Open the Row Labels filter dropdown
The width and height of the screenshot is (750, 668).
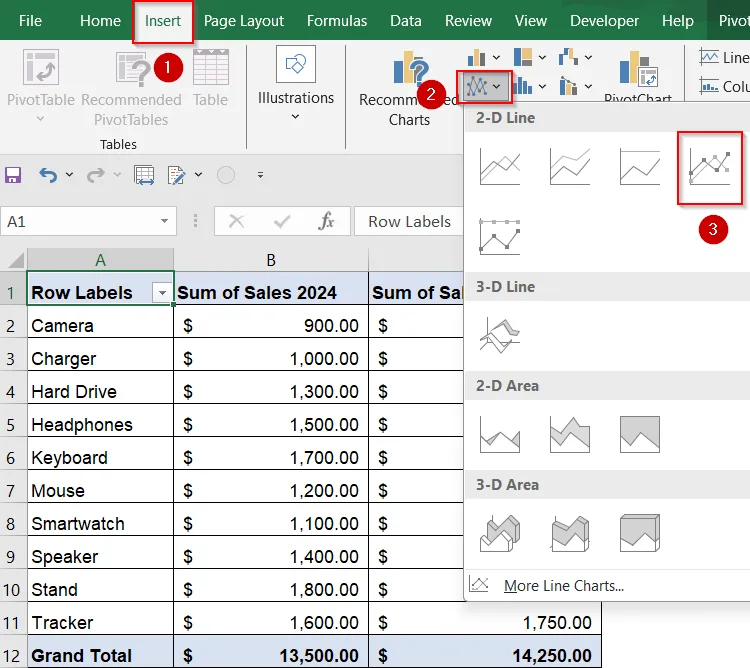coord(162,293)
